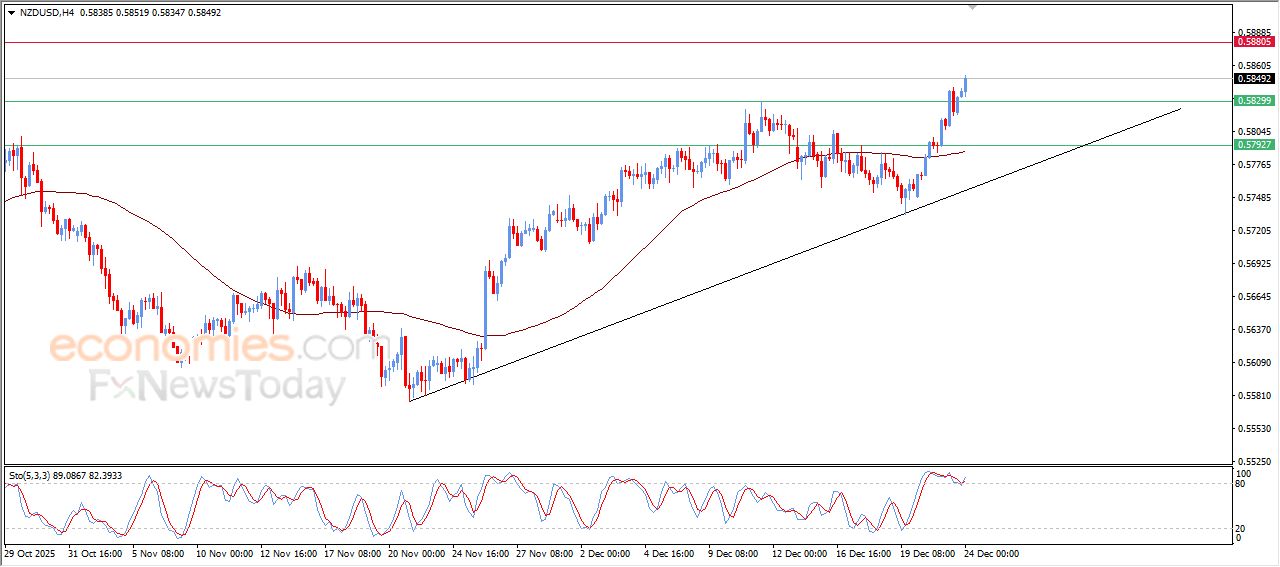Click the 24 Dec 00:00 date label
The image size is (1280, 567).
click(990, 553)
